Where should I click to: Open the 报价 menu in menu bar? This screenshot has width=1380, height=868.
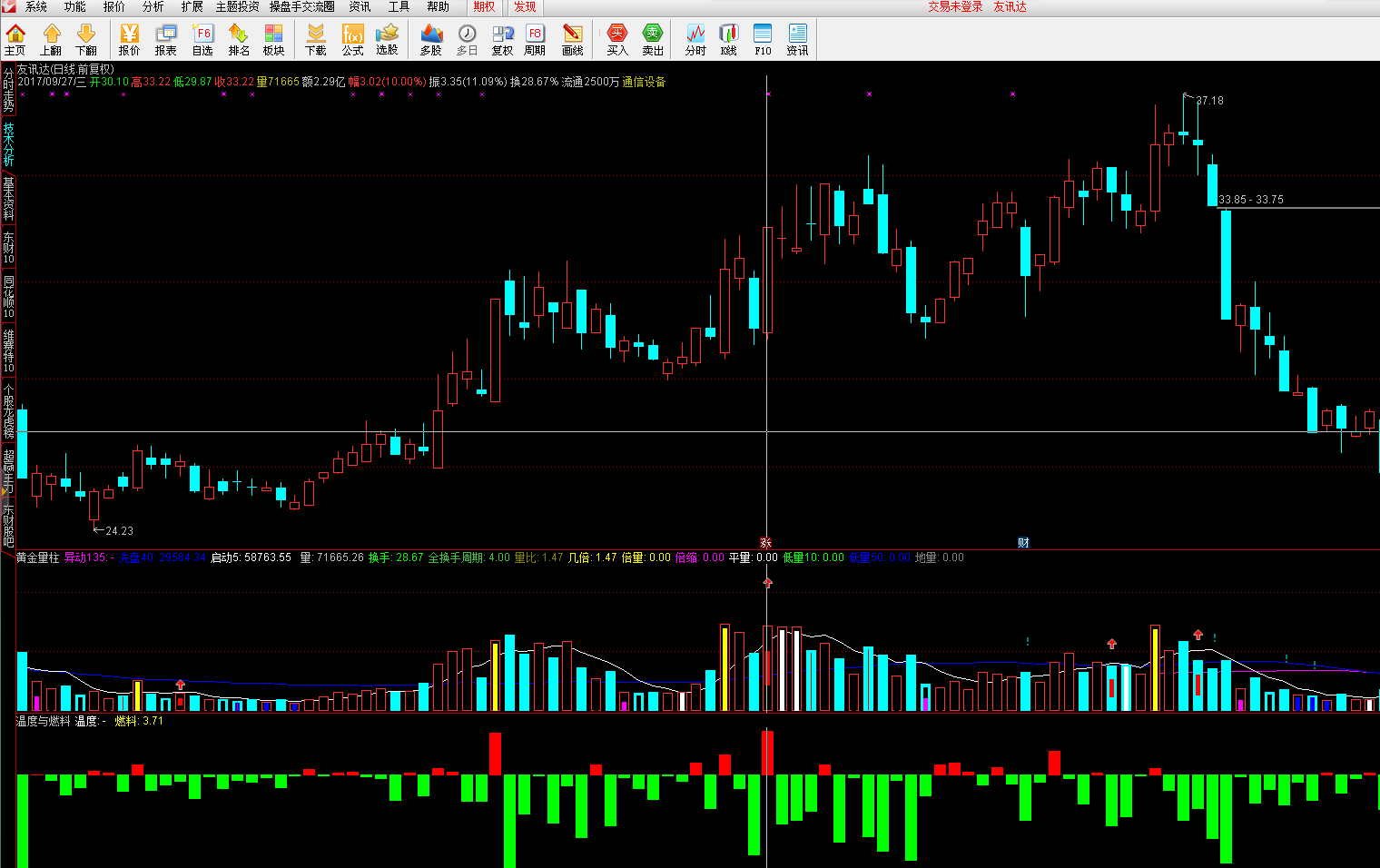click(x=114, y=6)
